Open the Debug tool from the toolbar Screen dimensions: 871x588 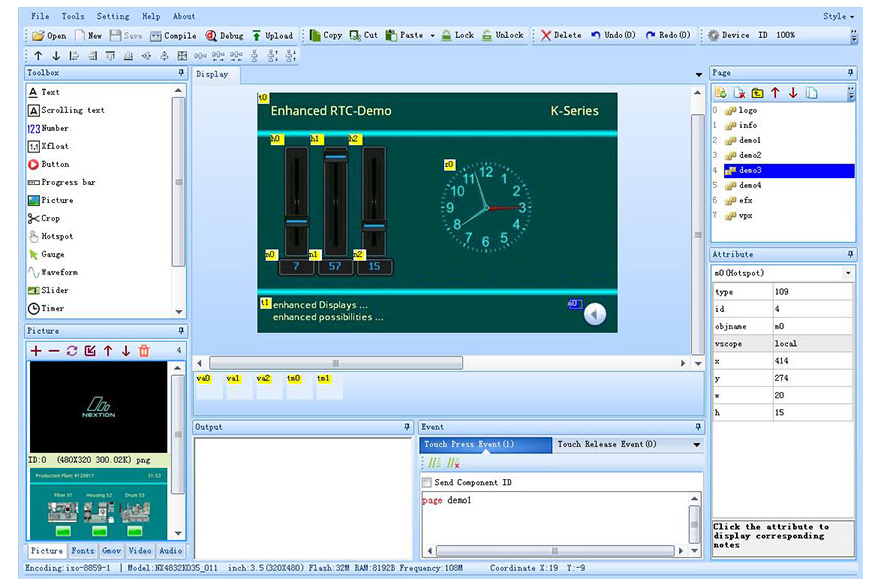tap(224, 35)
